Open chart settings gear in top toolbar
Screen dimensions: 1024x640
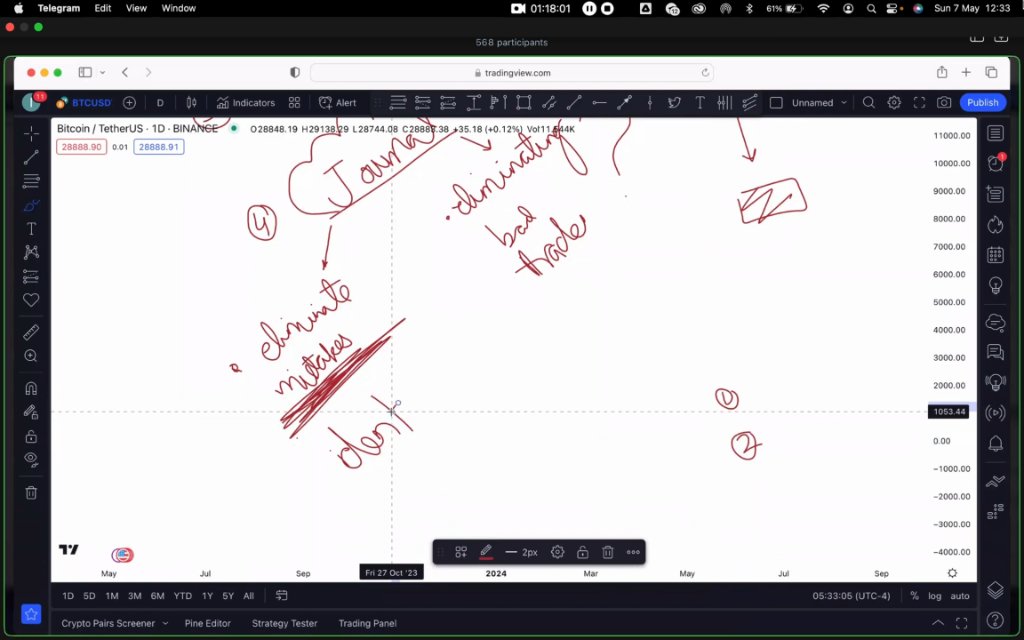tap(894, 103)
